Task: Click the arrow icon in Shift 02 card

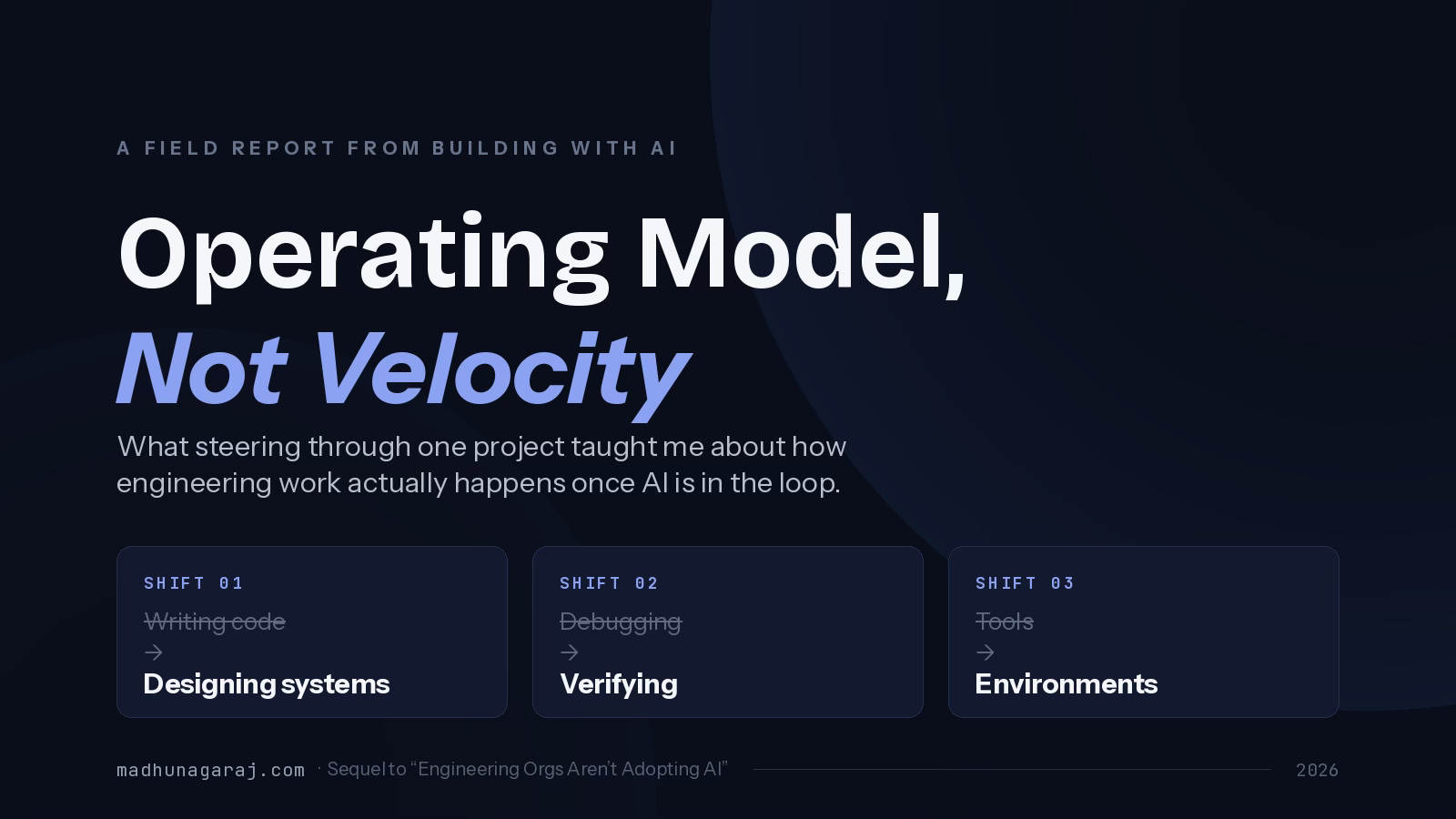Action: point(570,652)
